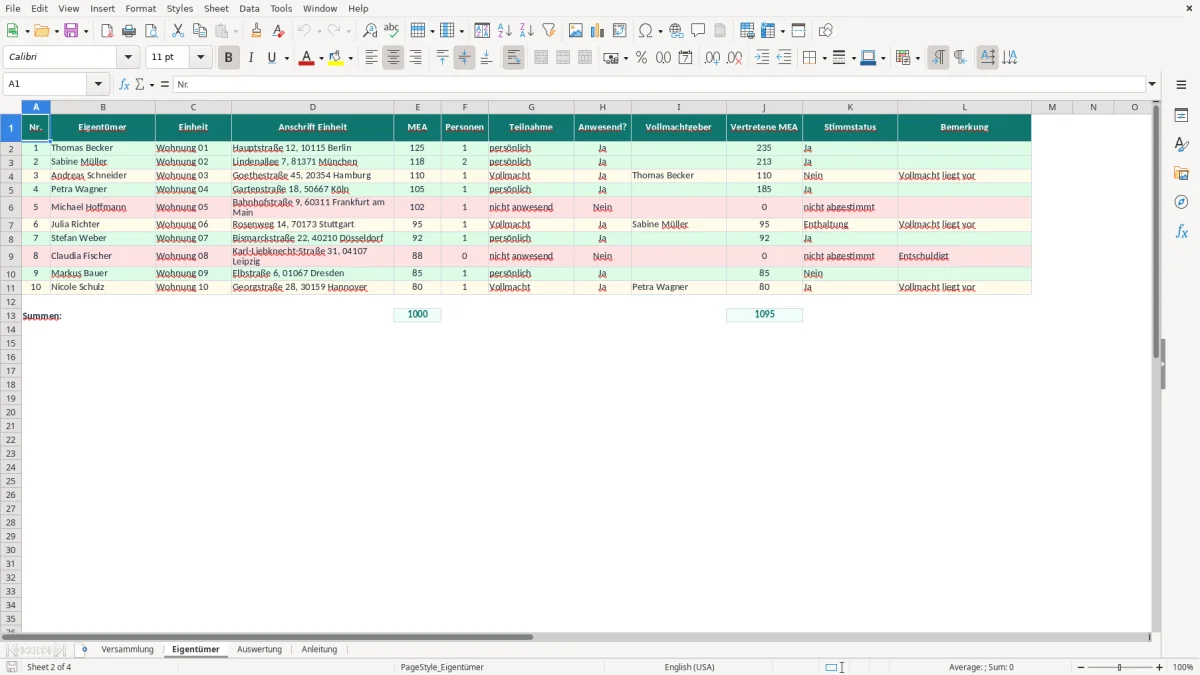Expand the Background Color dropdown arrow

click(351, 59)
